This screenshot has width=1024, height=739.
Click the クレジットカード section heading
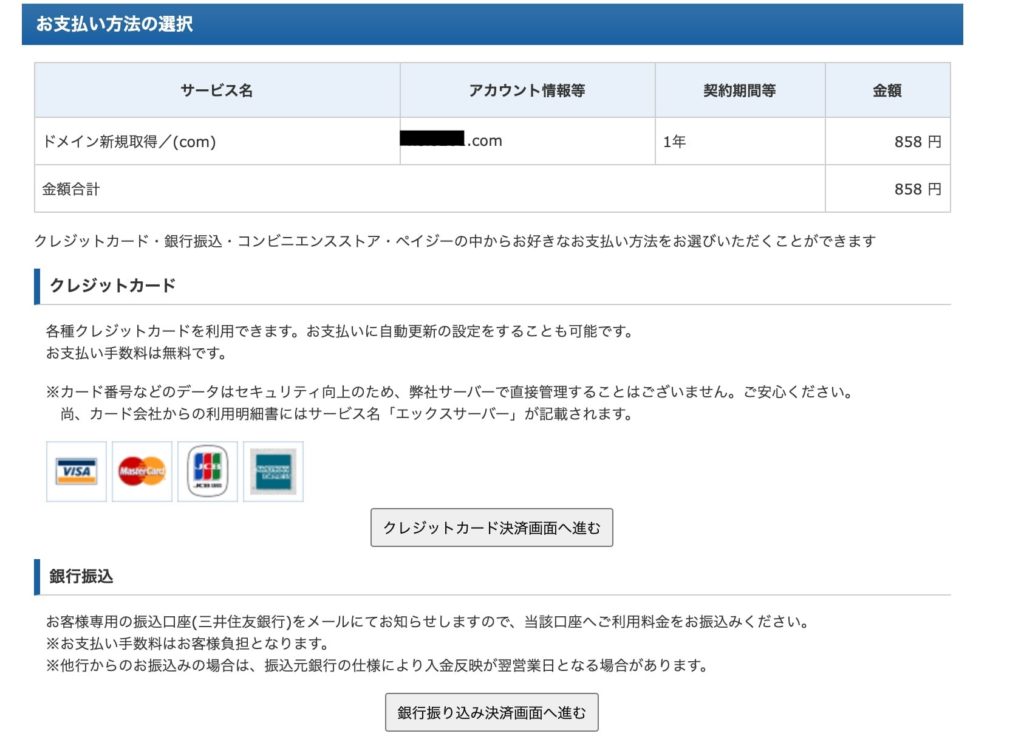(113, 286)
